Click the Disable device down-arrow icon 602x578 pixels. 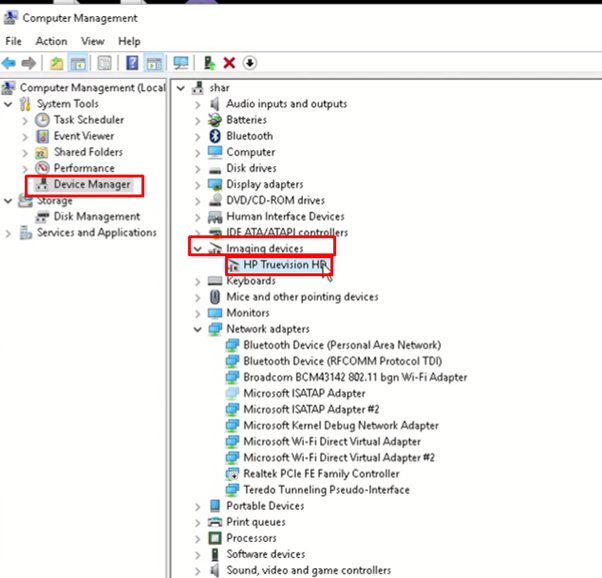(250, 63)
